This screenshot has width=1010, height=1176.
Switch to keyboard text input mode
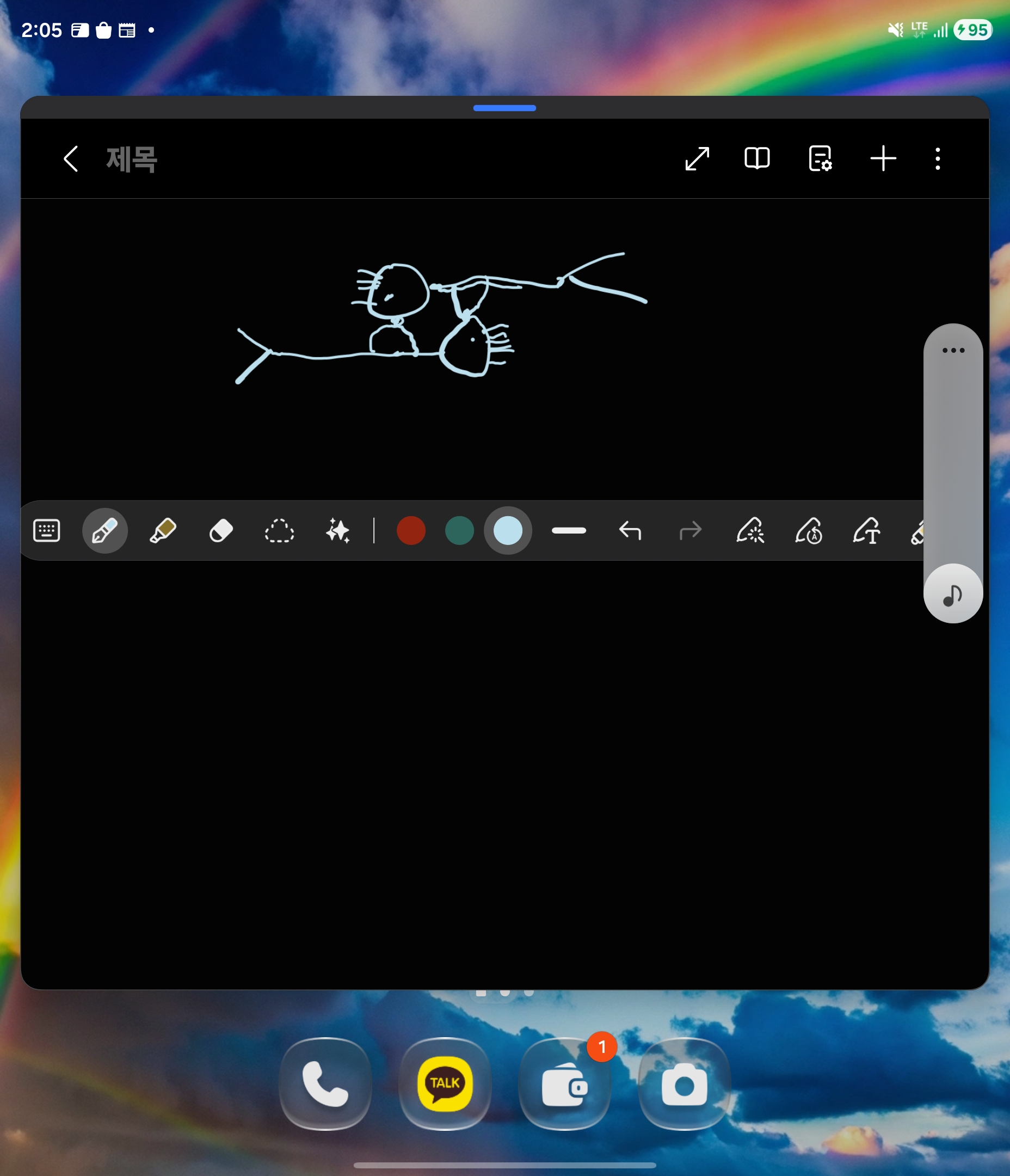pos(47,531)
